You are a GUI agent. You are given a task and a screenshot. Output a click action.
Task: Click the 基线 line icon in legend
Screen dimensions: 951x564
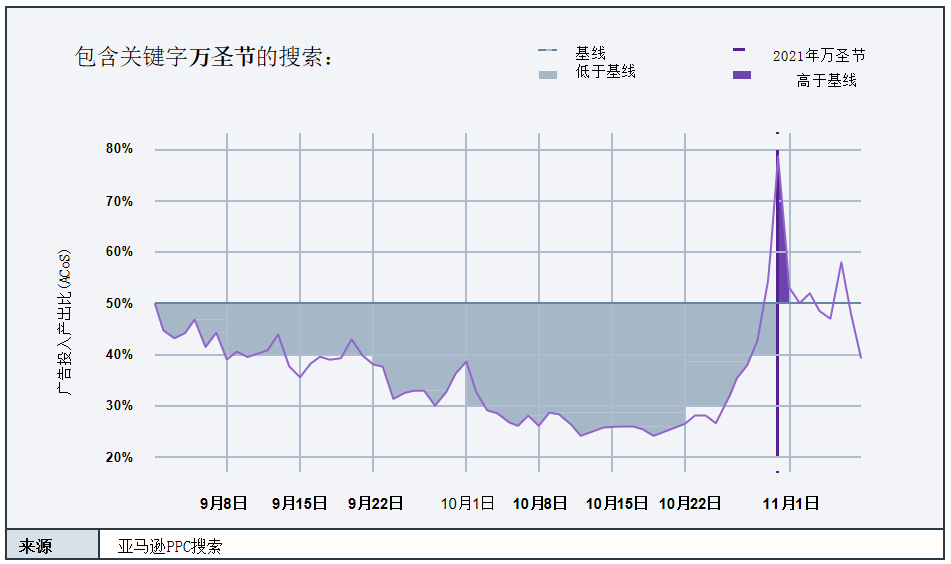coord(547,51)
